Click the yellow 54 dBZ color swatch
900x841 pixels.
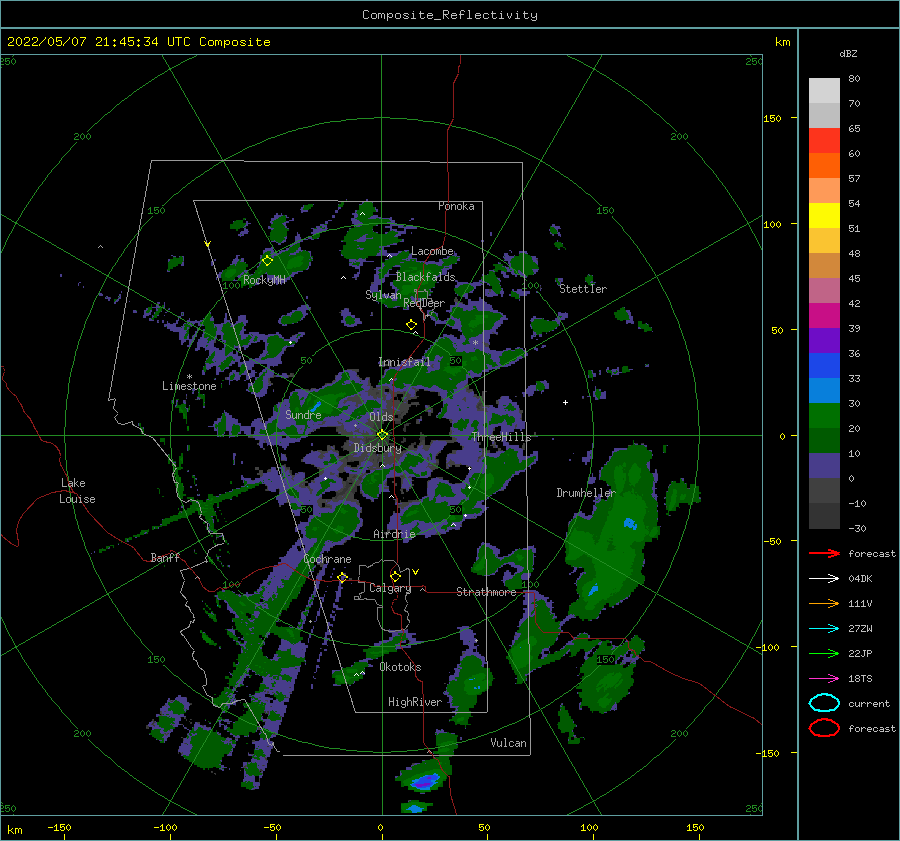pos(824,215)
